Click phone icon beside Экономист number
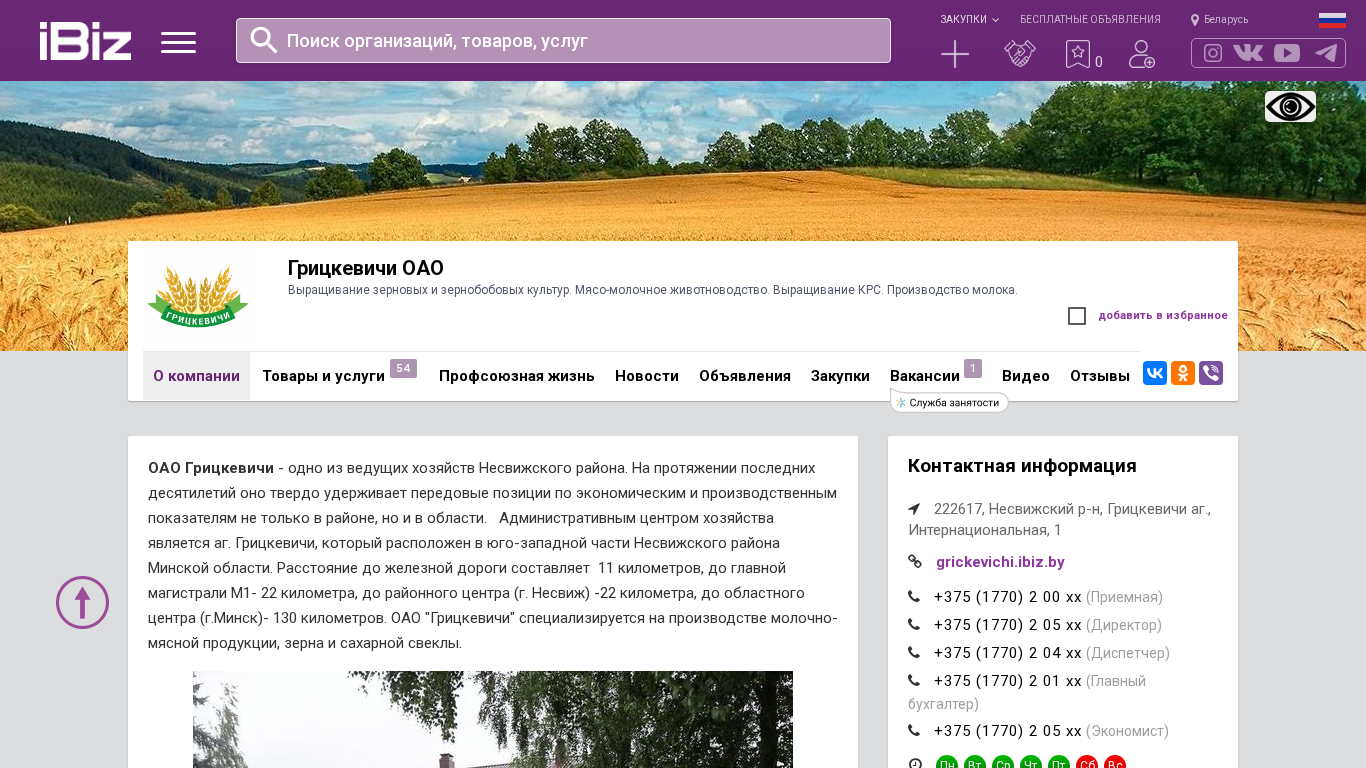 coord(914,731)
